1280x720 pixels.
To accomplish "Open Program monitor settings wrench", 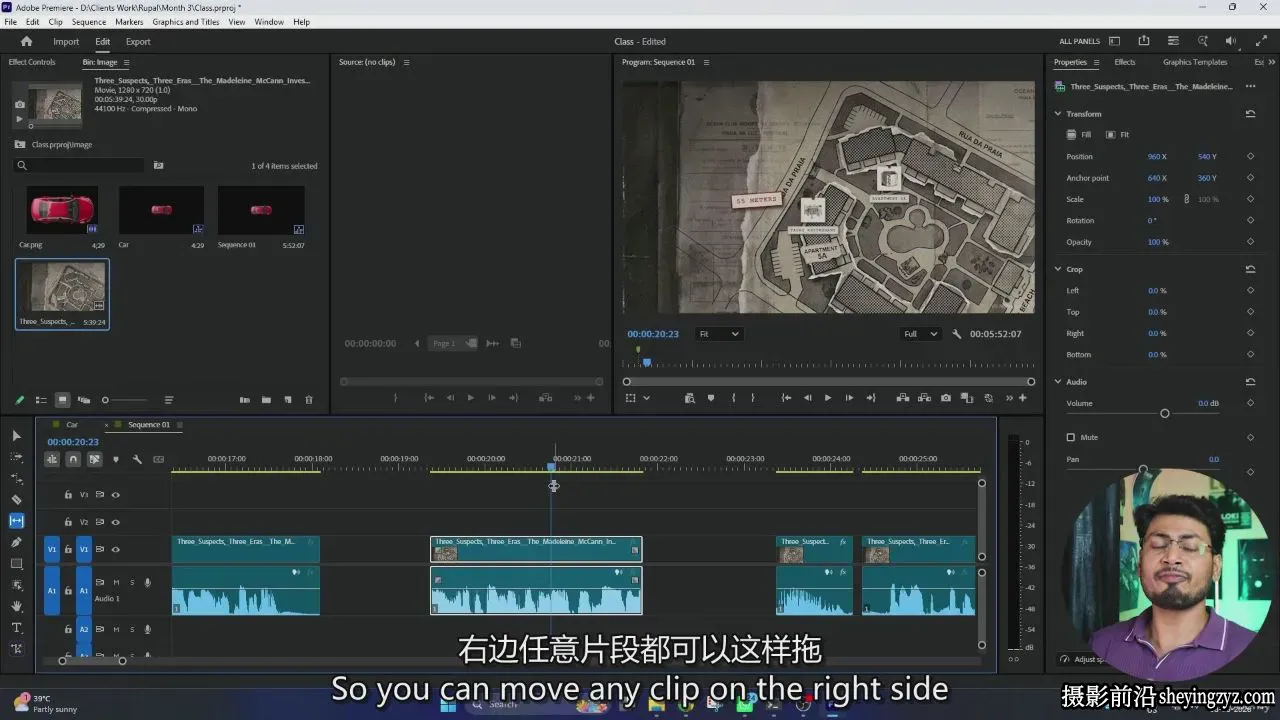I will pyautogui.click(x=957, y=334).
